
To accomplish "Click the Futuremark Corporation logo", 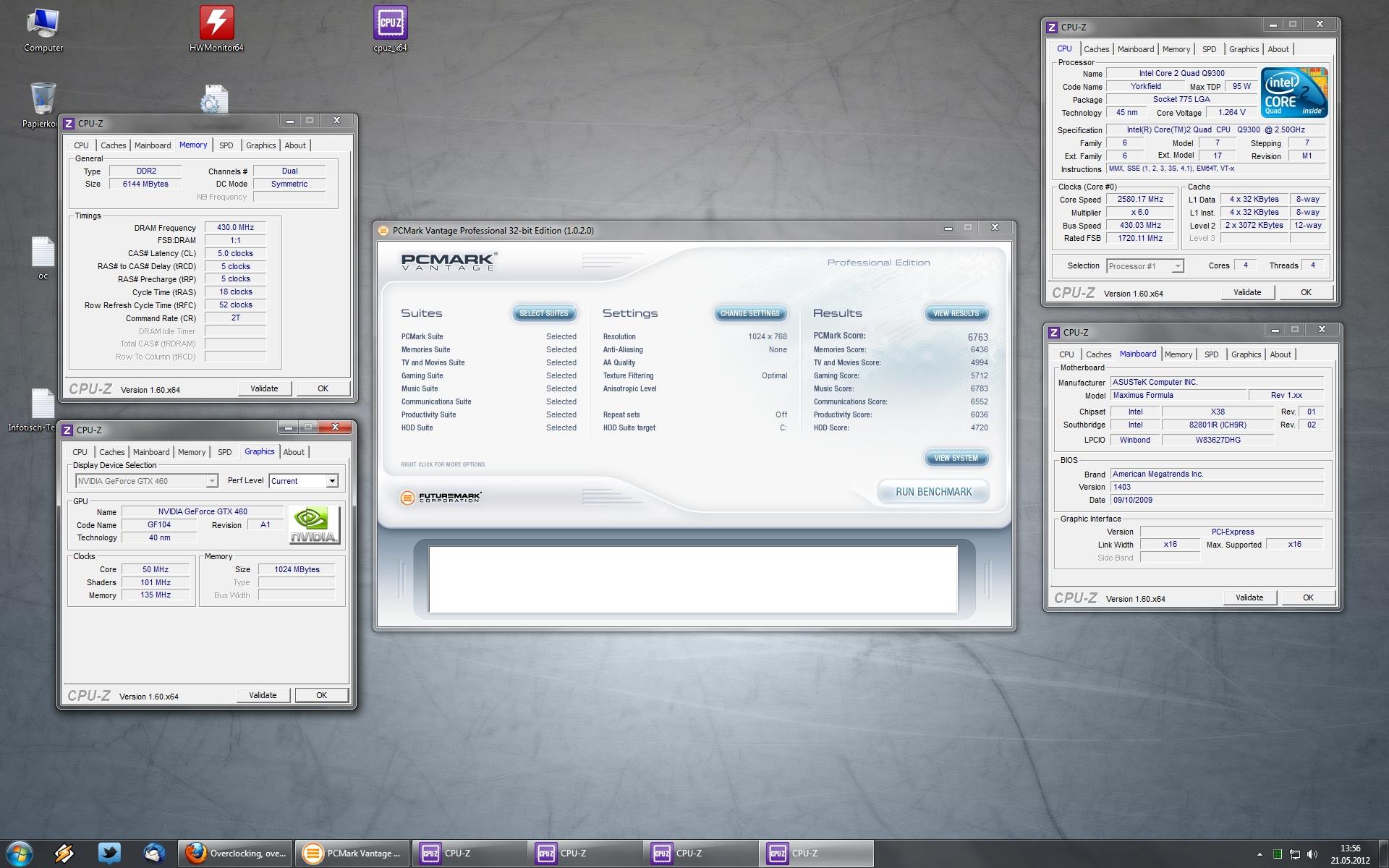I will click(441, 498).
